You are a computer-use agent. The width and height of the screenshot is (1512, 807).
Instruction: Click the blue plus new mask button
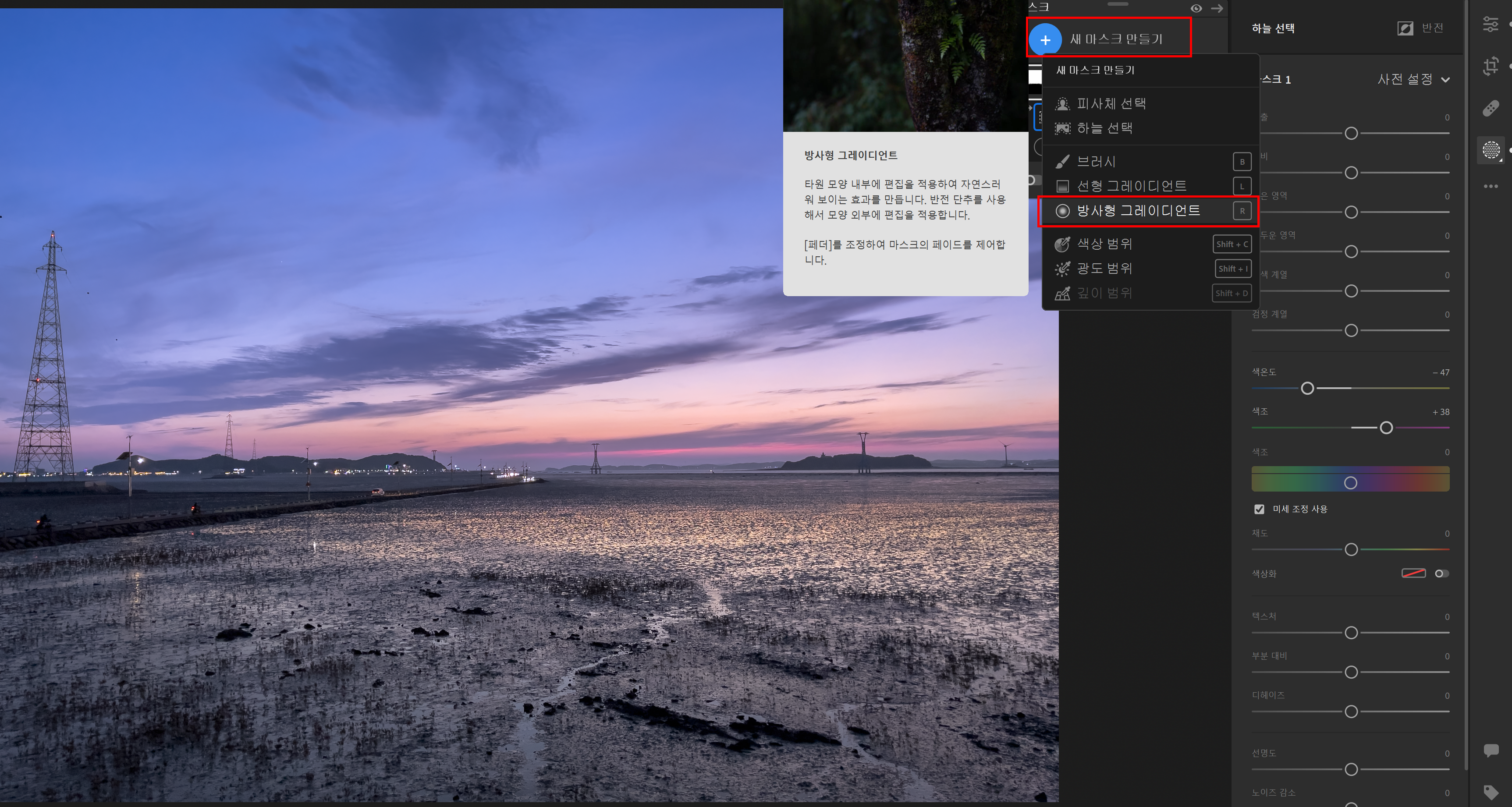coord(1045,39)
